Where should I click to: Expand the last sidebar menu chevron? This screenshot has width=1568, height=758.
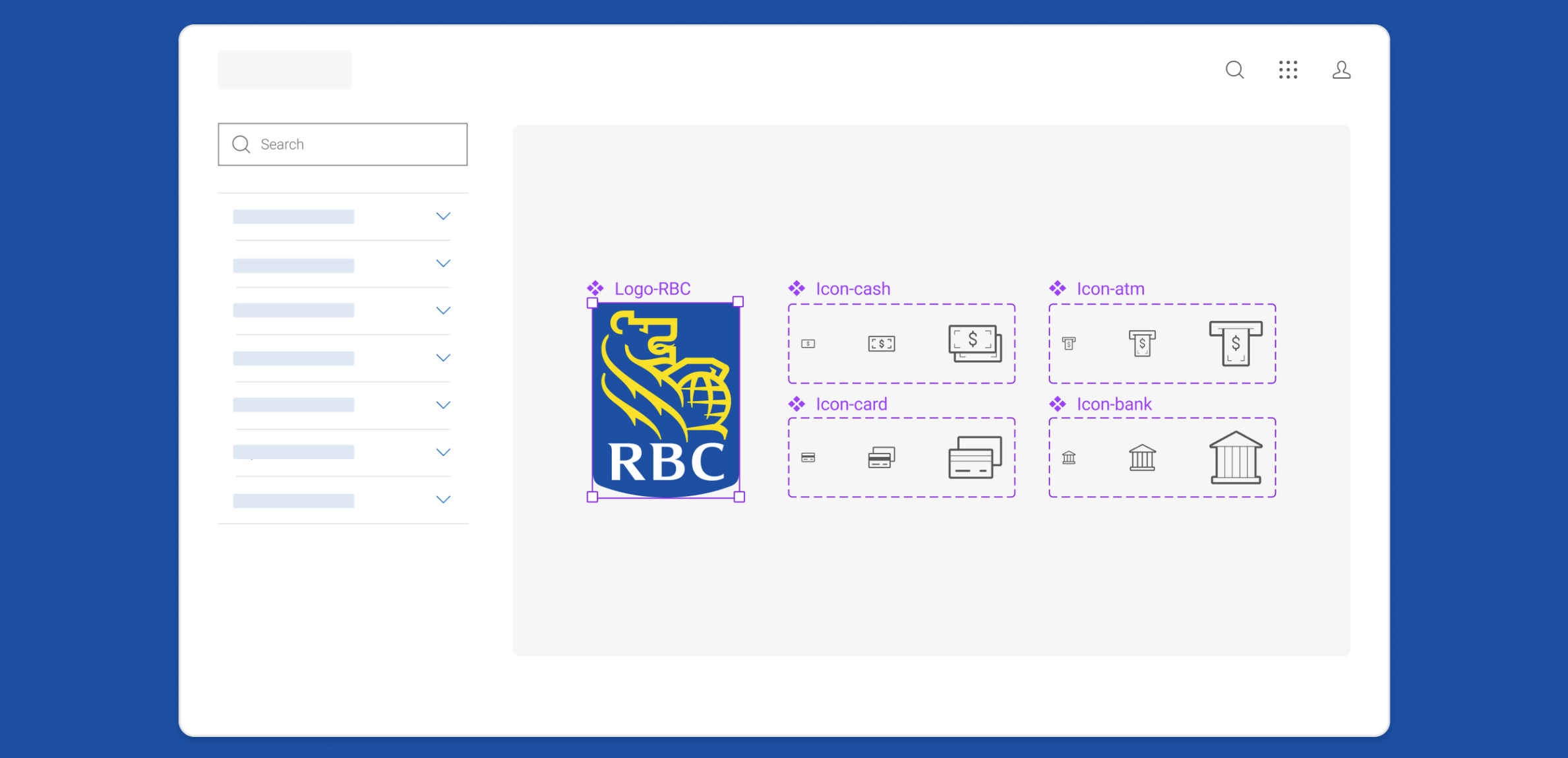443,499
